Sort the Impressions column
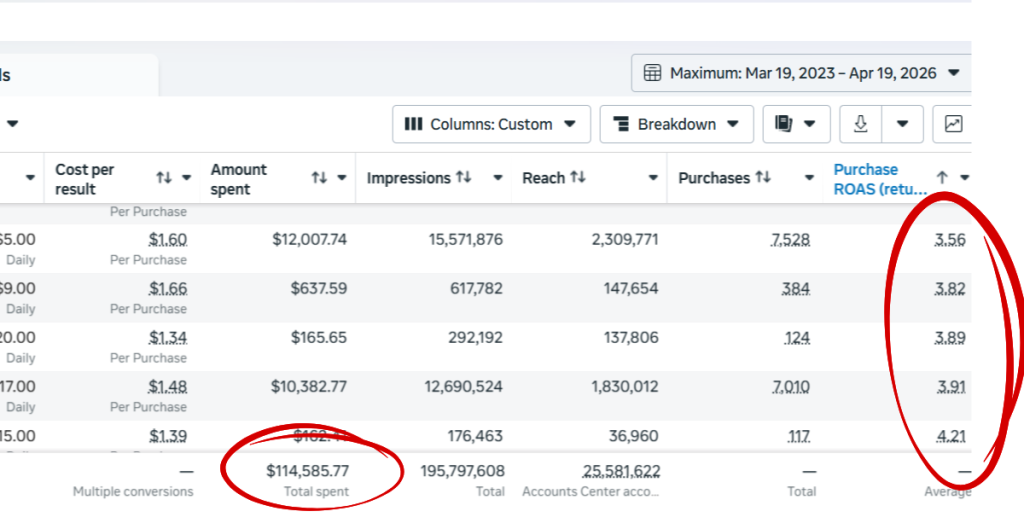Image resolution: width=1024 pixels, height=523 pixels. [x=463, y=178]
